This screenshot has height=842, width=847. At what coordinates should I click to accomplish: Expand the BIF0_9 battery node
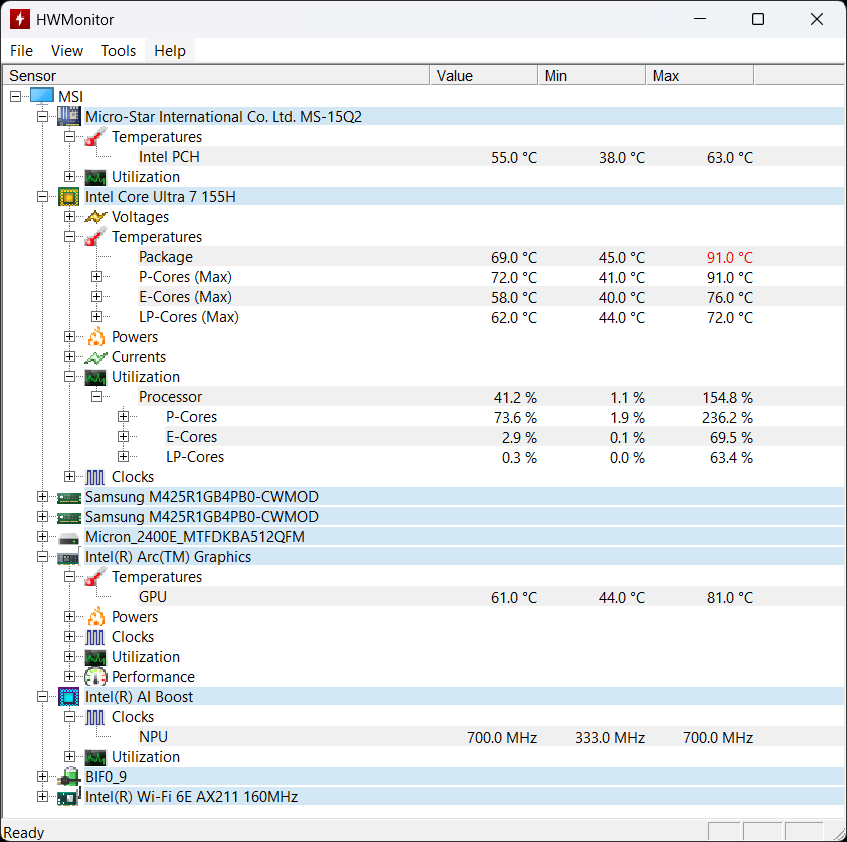(43, 777)
